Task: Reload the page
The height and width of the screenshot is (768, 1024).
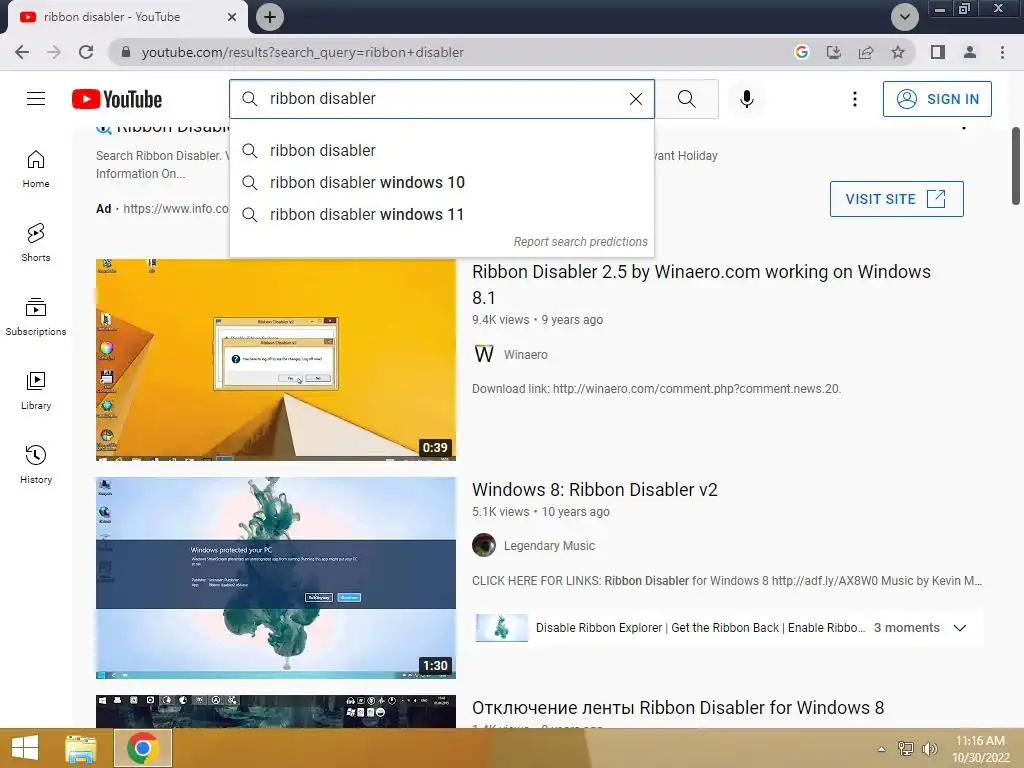Action: coord(86,52)
